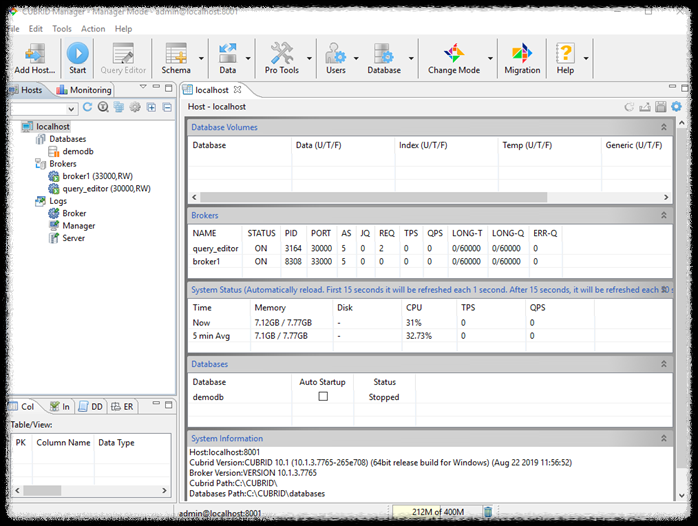Open Database dropdown arrow

411,58
